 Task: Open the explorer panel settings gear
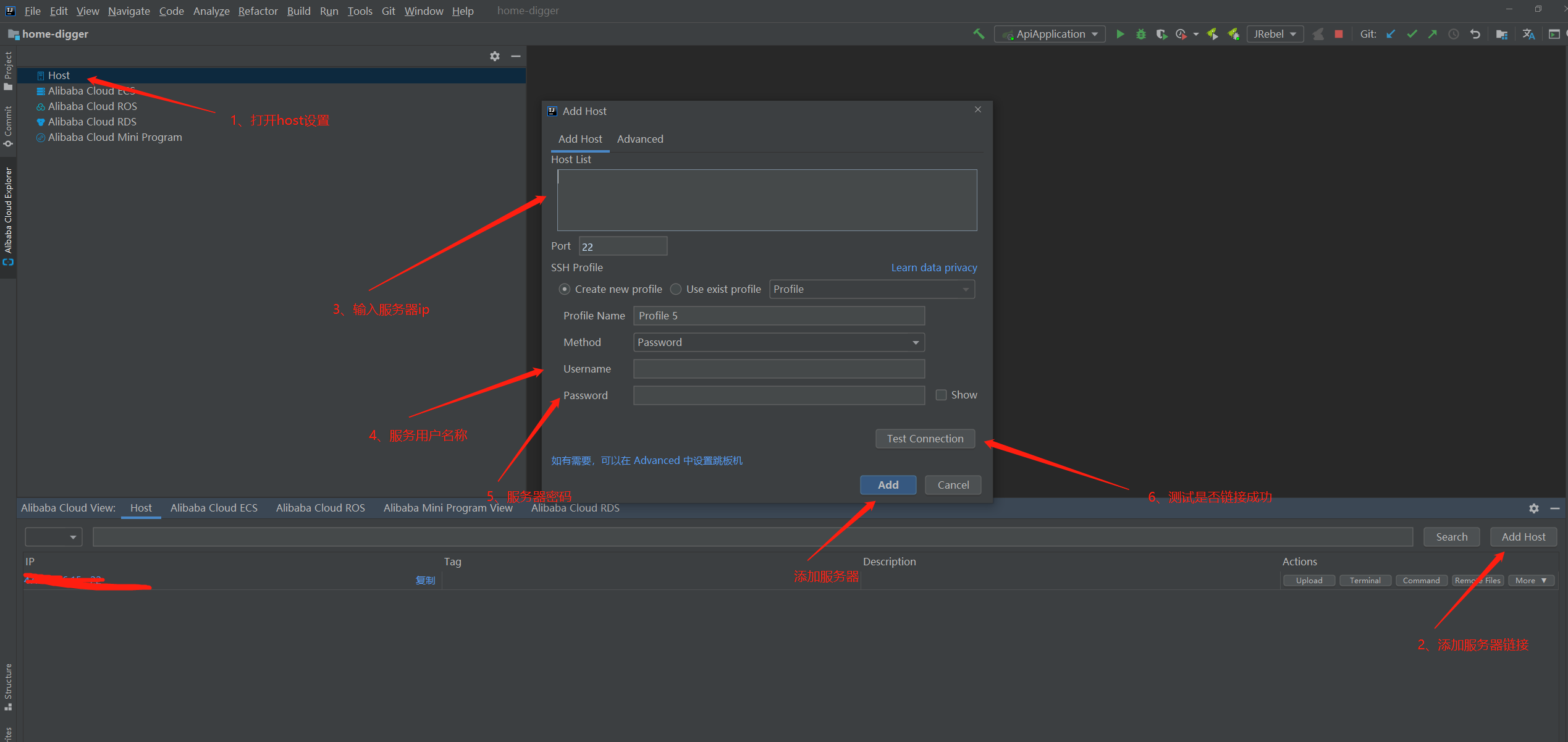(494, 56)
